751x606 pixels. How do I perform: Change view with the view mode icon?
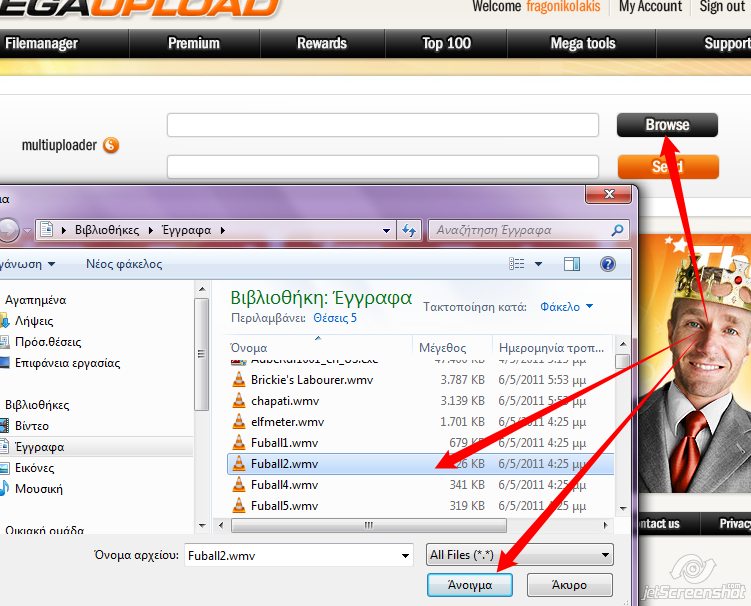[x=516, y=264]
